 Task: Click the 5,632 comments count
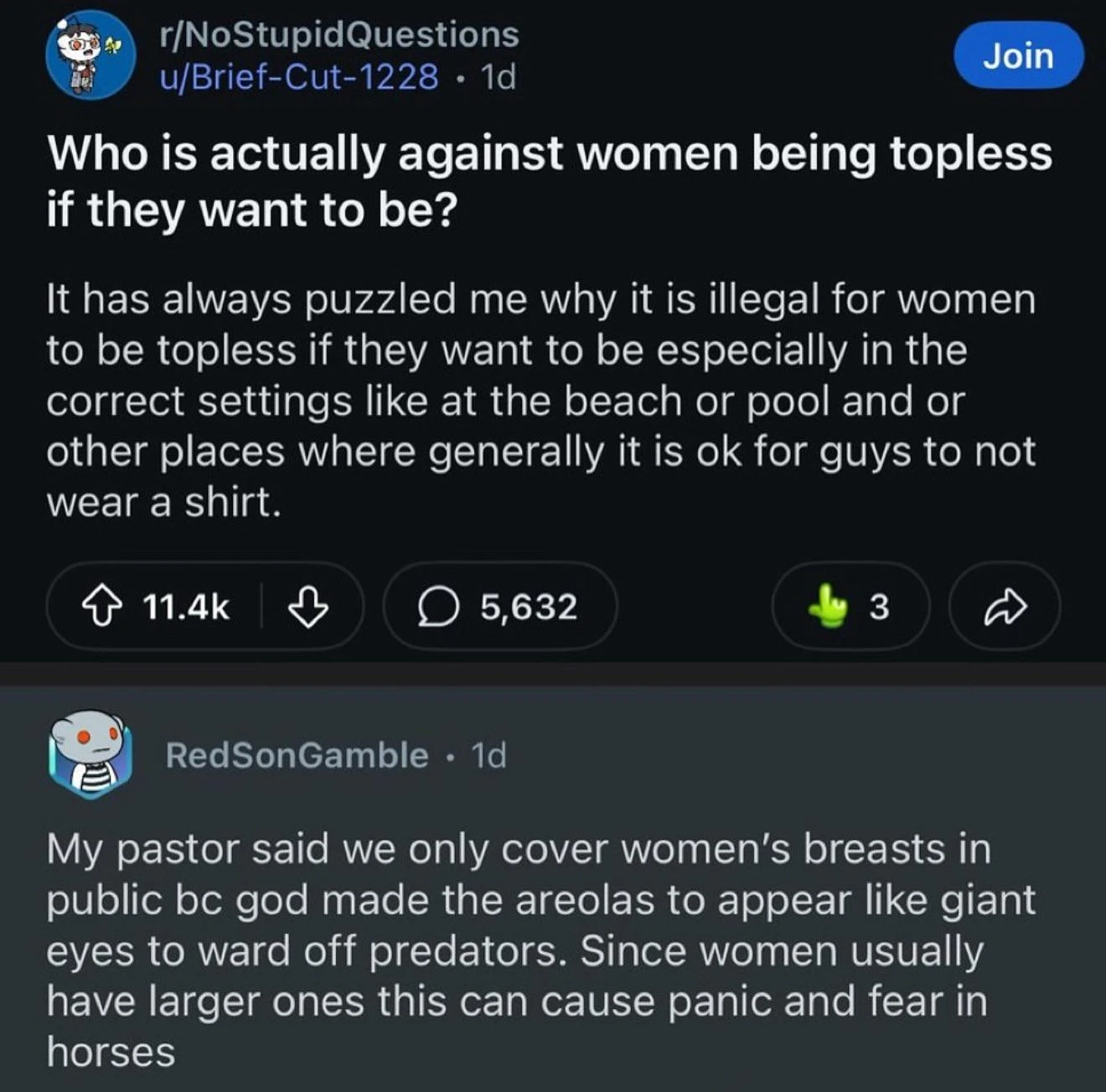(529, 607)
